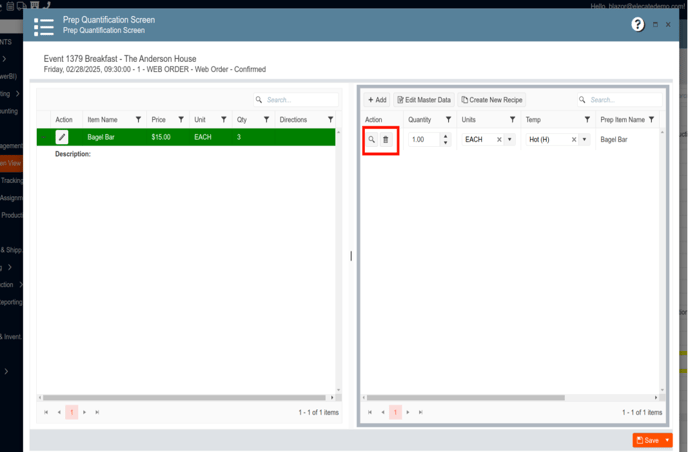
Task: Click the Quantity column filter icon
Action: (448, 120)
